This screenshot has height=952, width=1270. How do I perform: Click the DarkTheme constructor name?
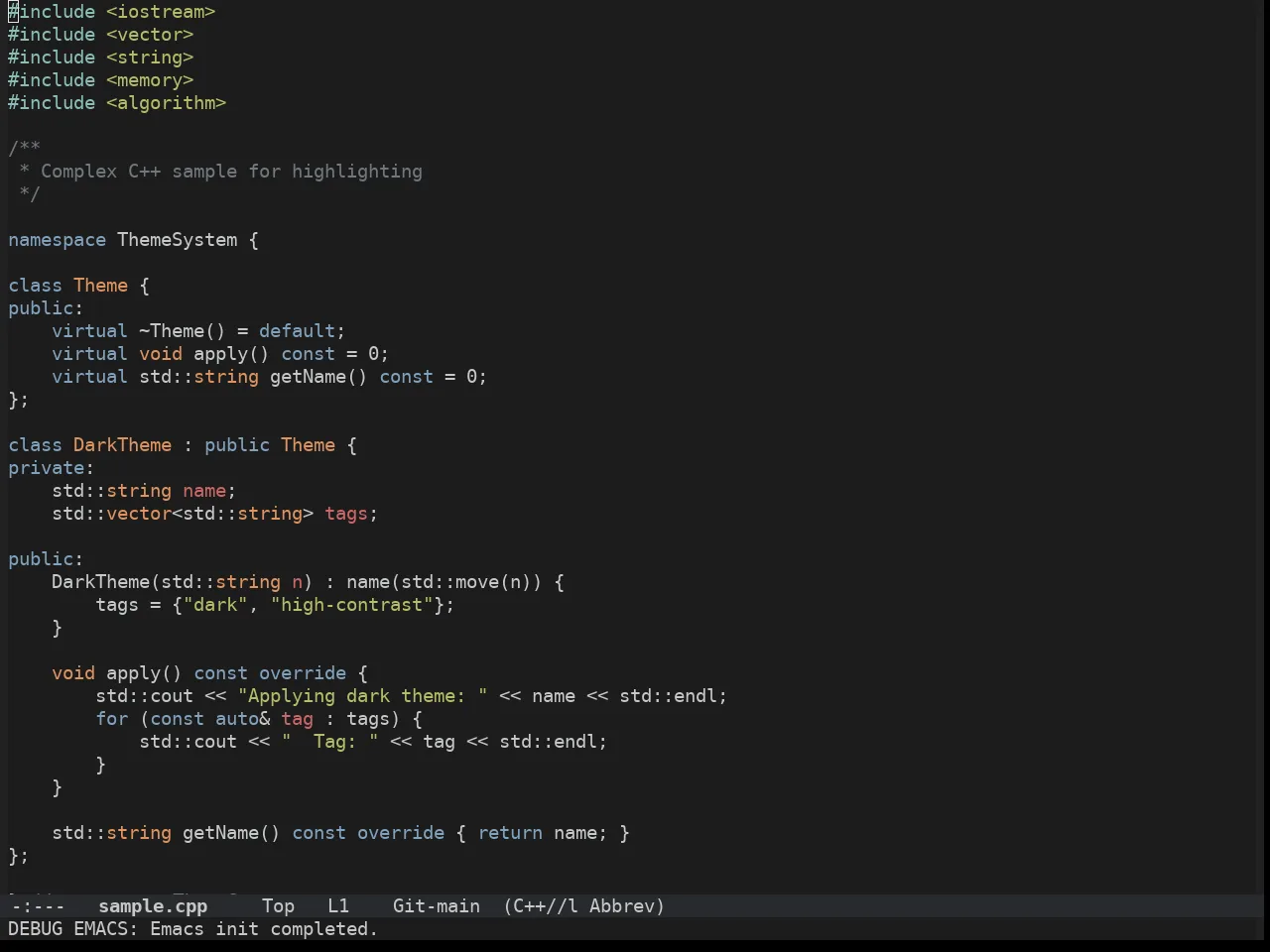100,582
